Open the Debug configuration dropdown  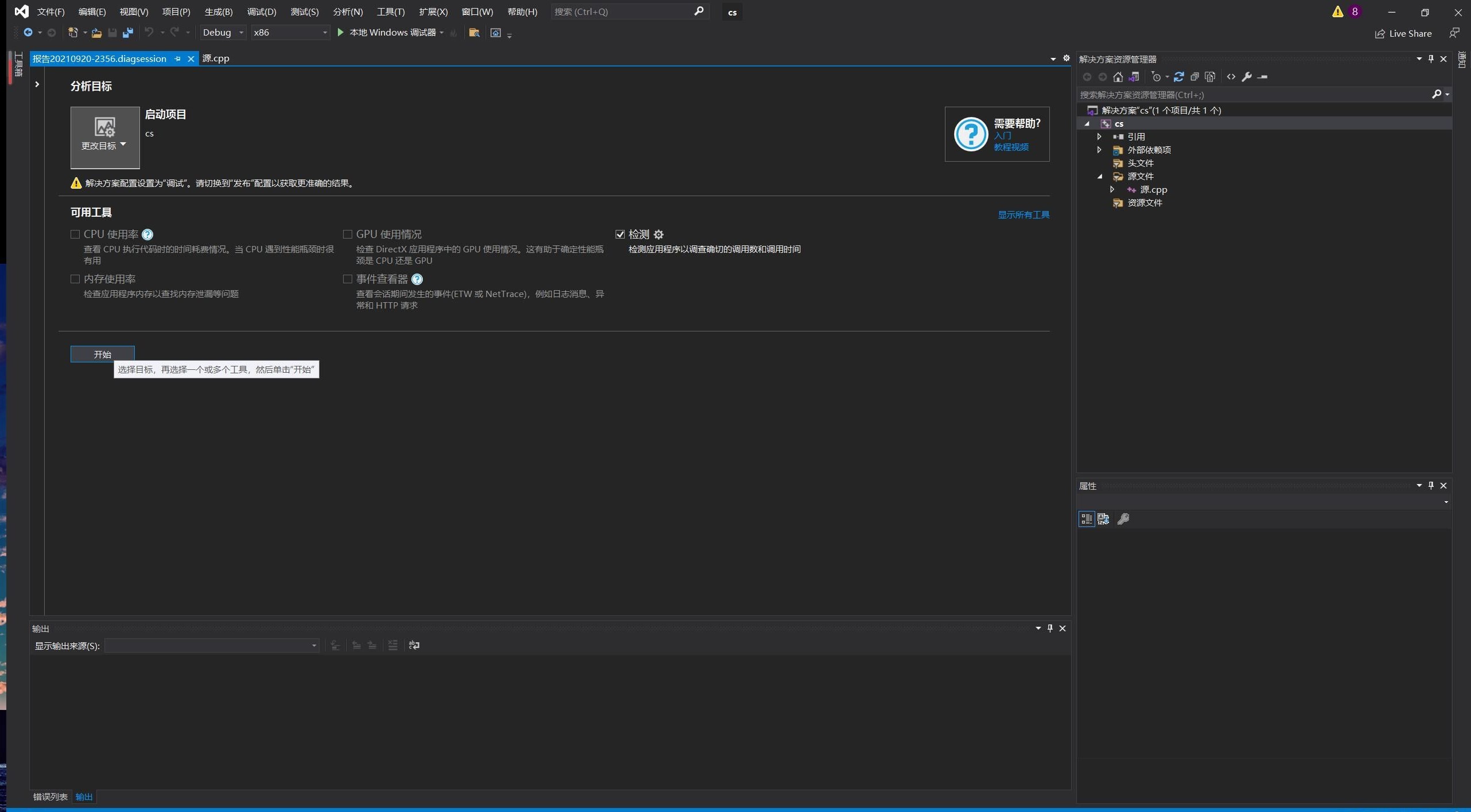click(223, 33)
